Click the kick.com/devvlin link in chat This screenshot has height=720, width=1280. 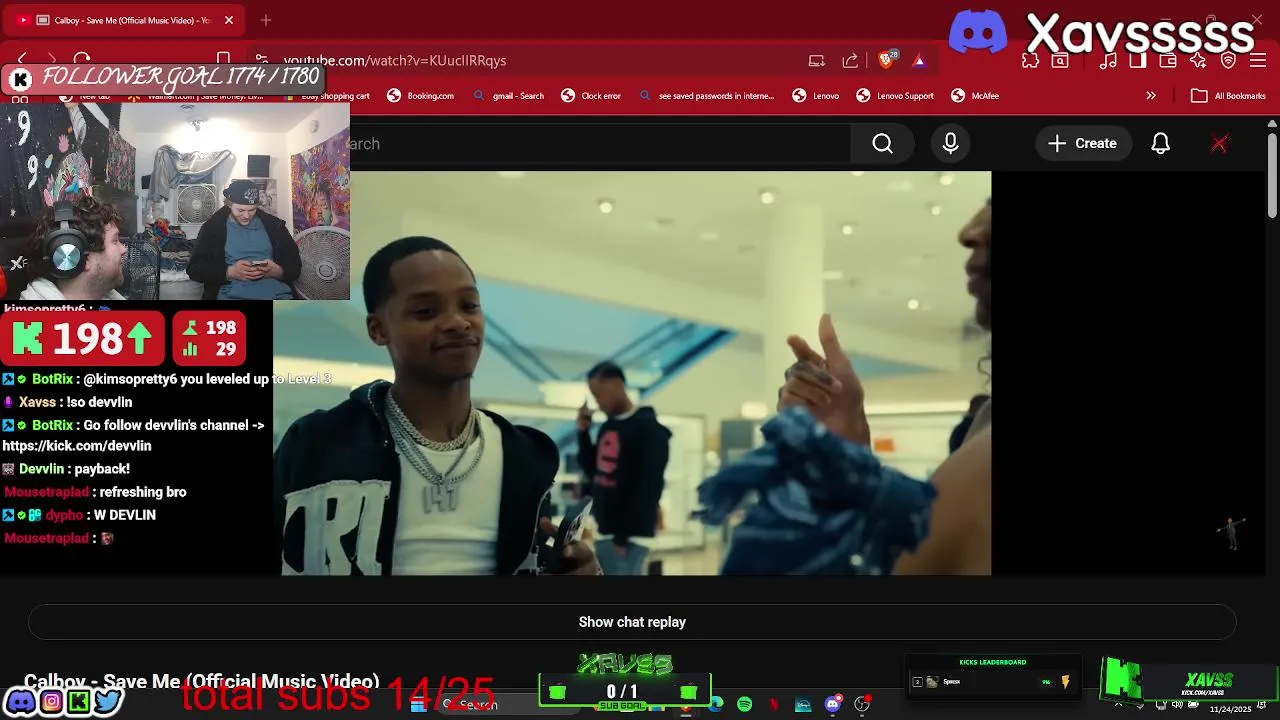click(77, 446)
